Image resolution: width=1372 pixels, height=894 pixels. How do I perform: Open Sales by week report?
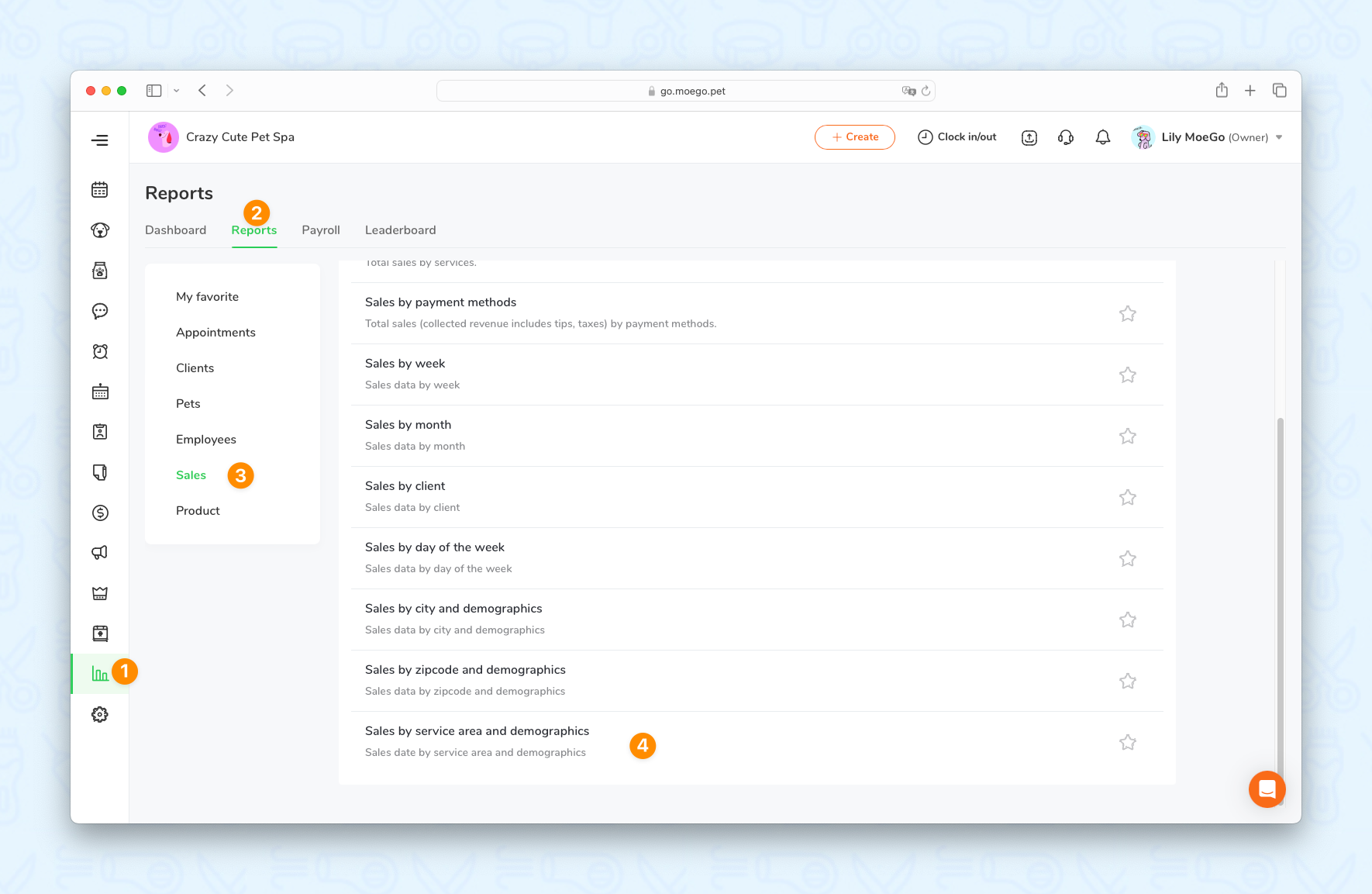pyautogui.click(x=757, y=375)
